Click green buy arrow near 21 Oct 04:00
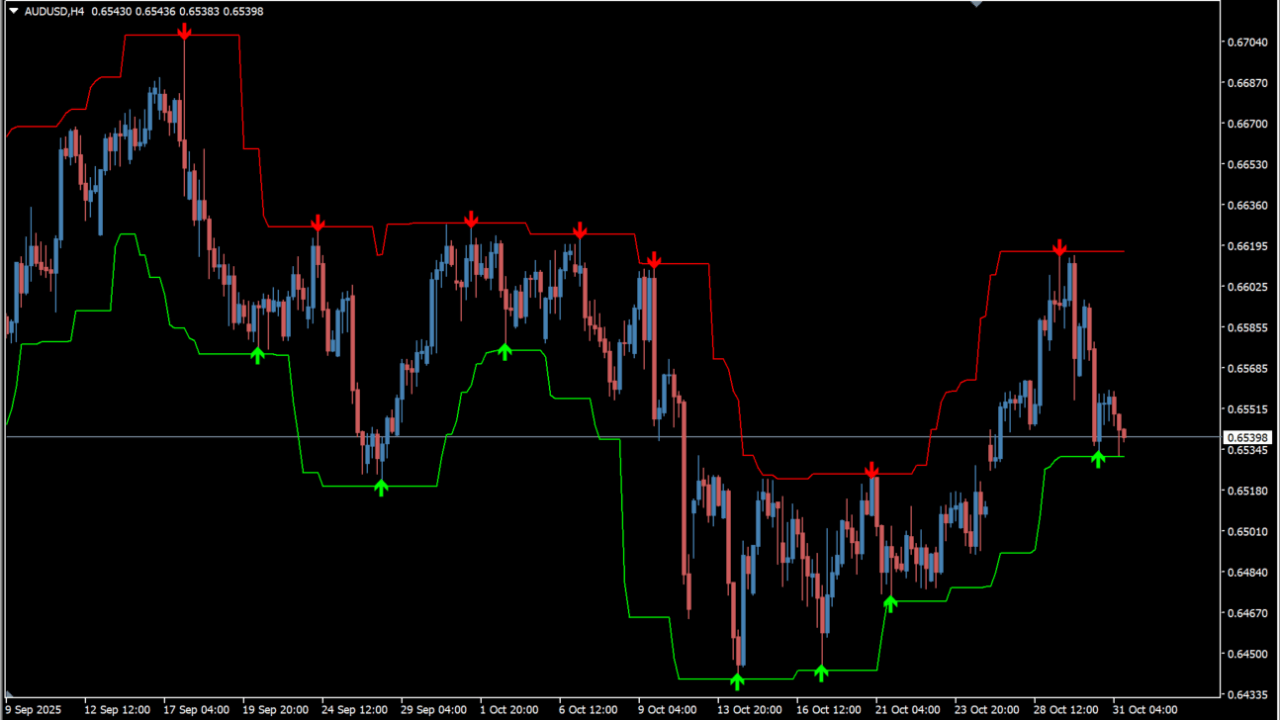This screenshot has height=720, width=1280. 891,604
